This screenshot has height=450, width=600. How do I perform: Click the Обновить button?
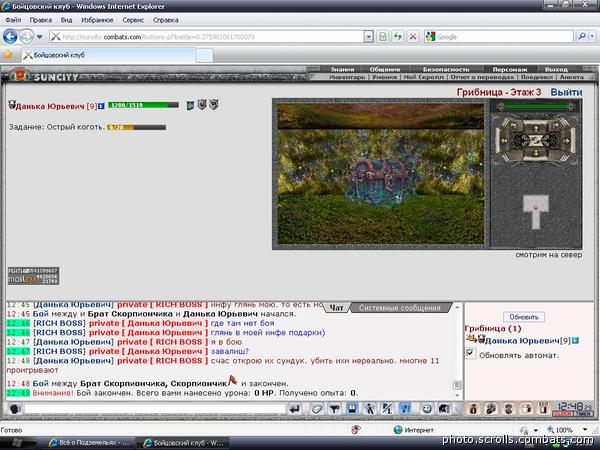coord(524,317)
